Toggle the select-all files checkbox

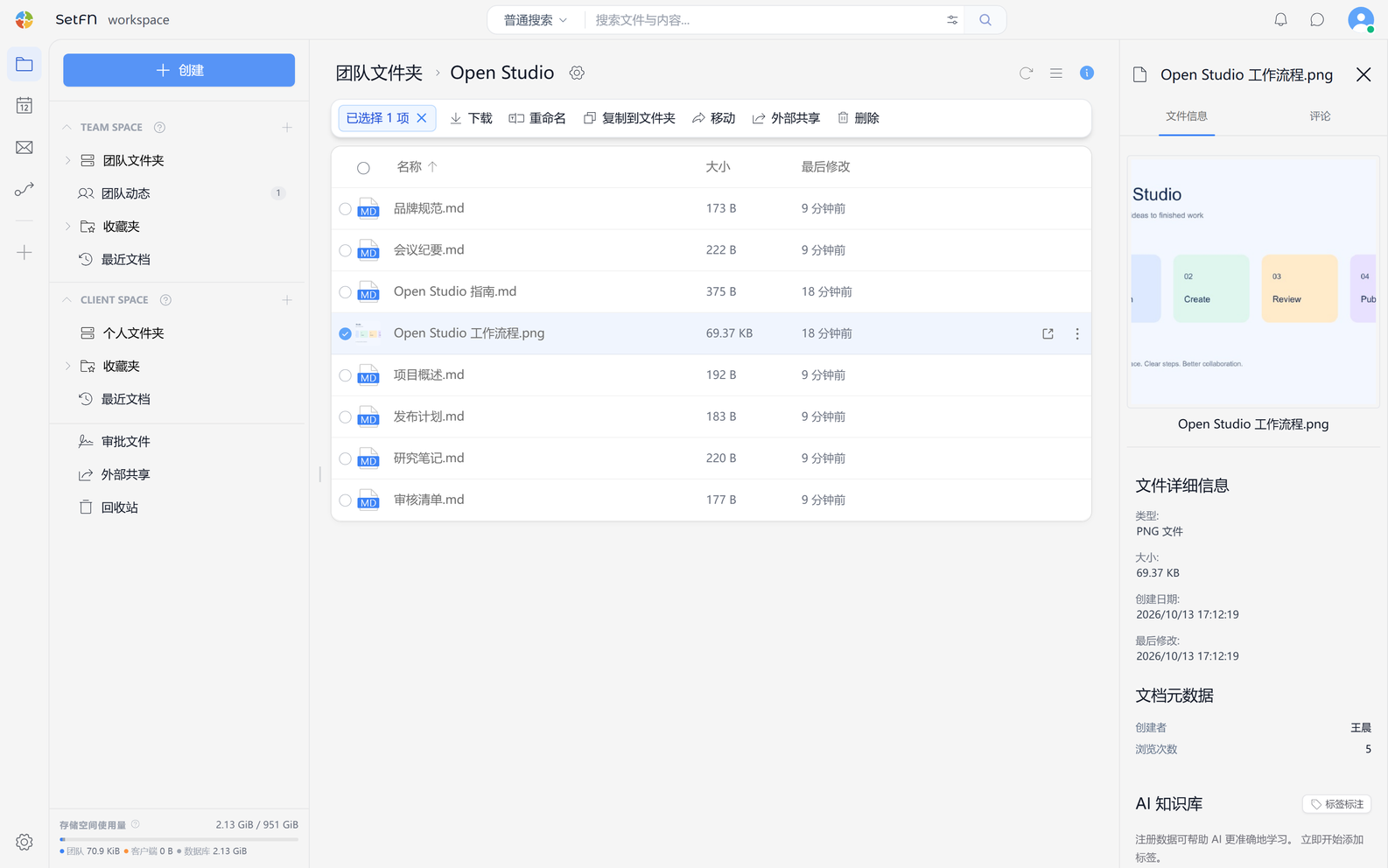[x=363, y=168]
